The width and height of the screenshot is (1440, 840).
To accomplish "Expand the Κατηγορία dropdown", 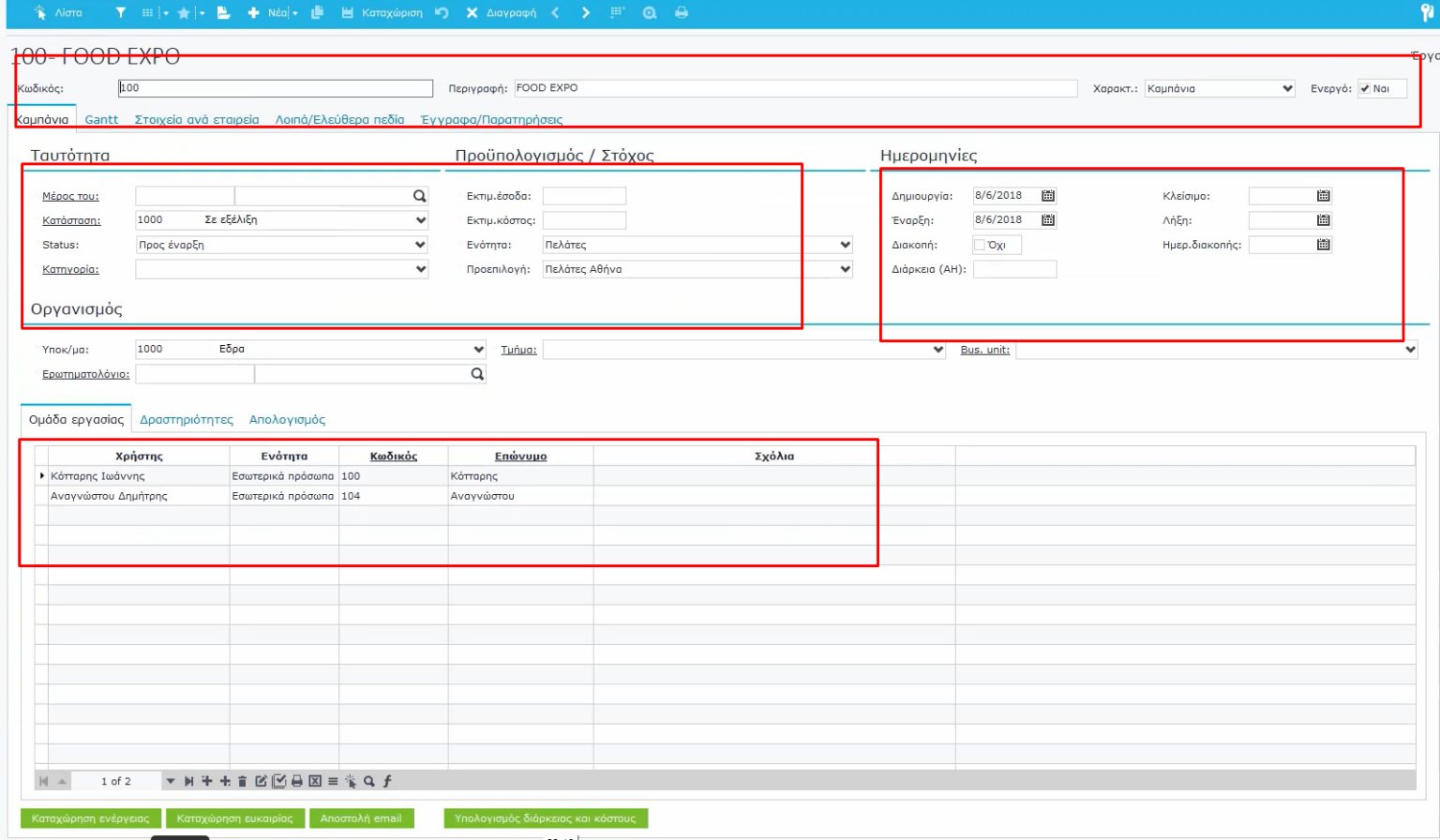I will (420, 269).
